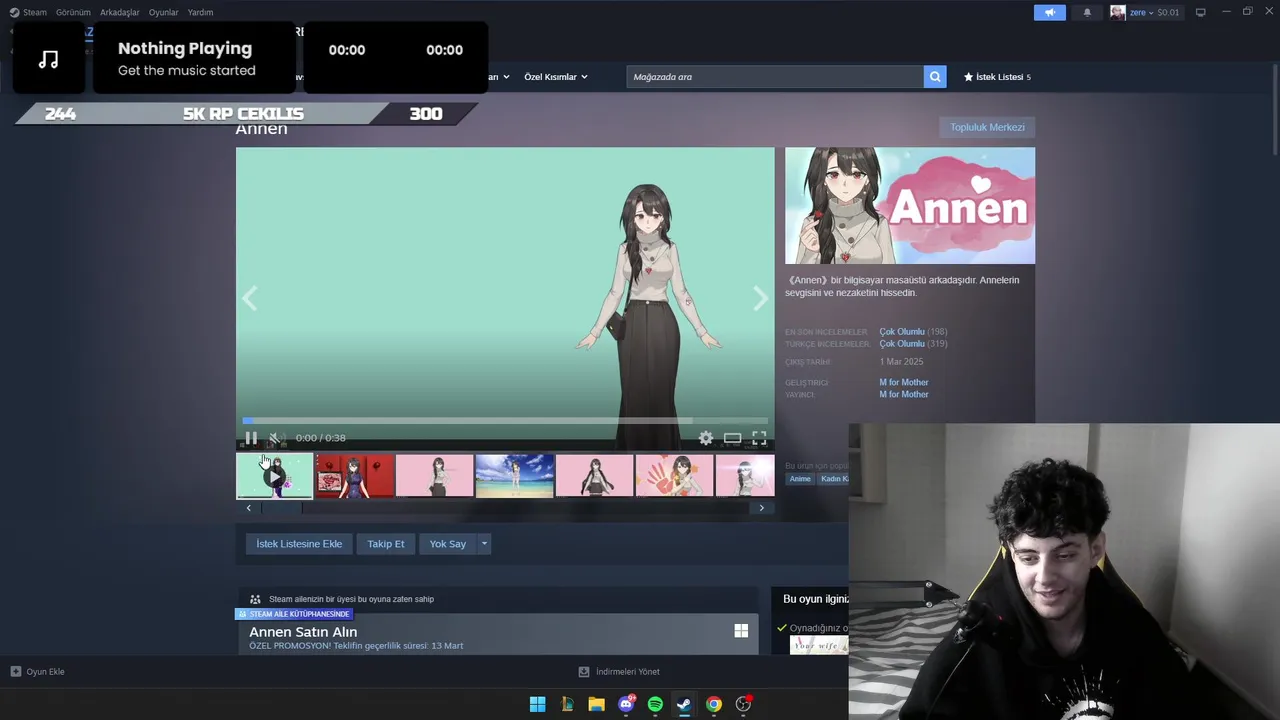The image size is (1280, 720).
Task: Open the Görünüm menu
Action: tap(73, 12)
